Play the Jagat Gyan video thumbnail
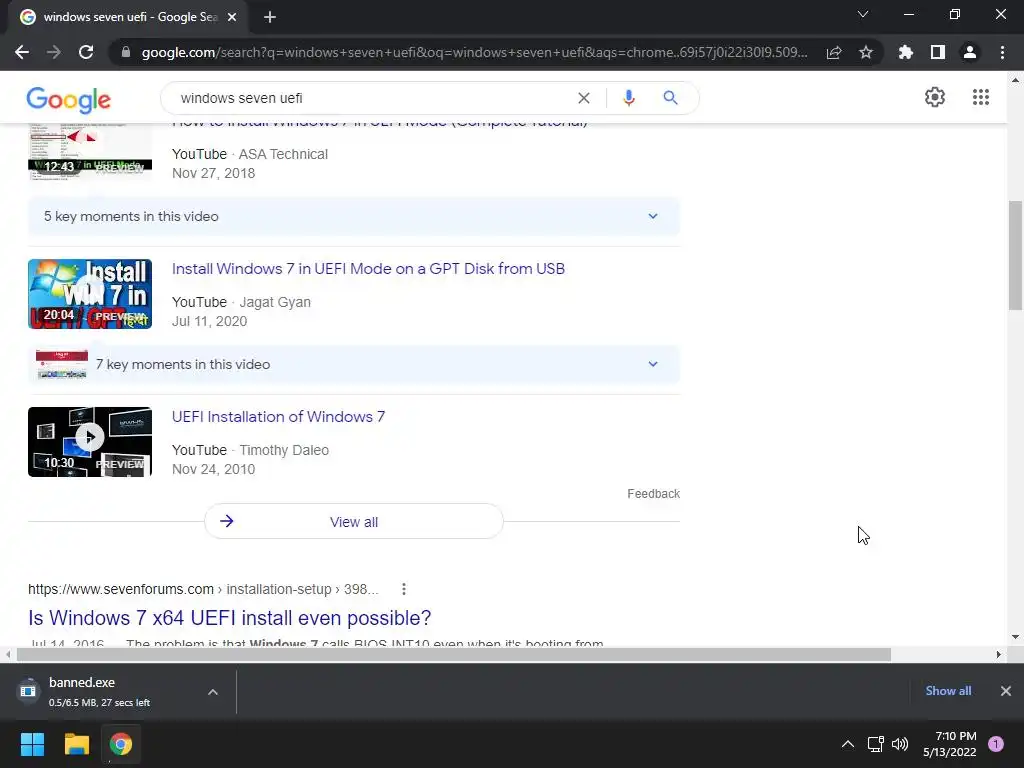Image resolution: width=1024 pixels, height=768 pixels. (90, 294)
